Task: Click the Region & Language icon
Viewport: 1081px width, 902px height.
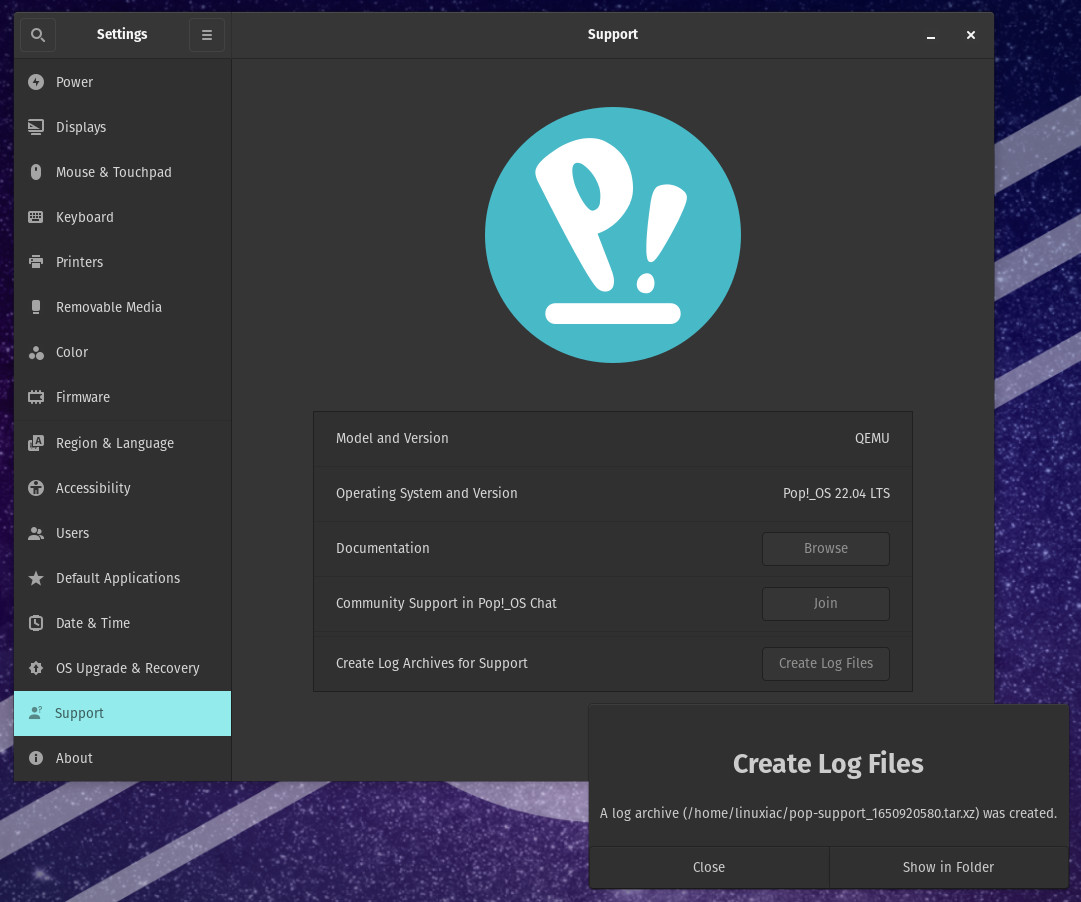Action: (36, 443)
